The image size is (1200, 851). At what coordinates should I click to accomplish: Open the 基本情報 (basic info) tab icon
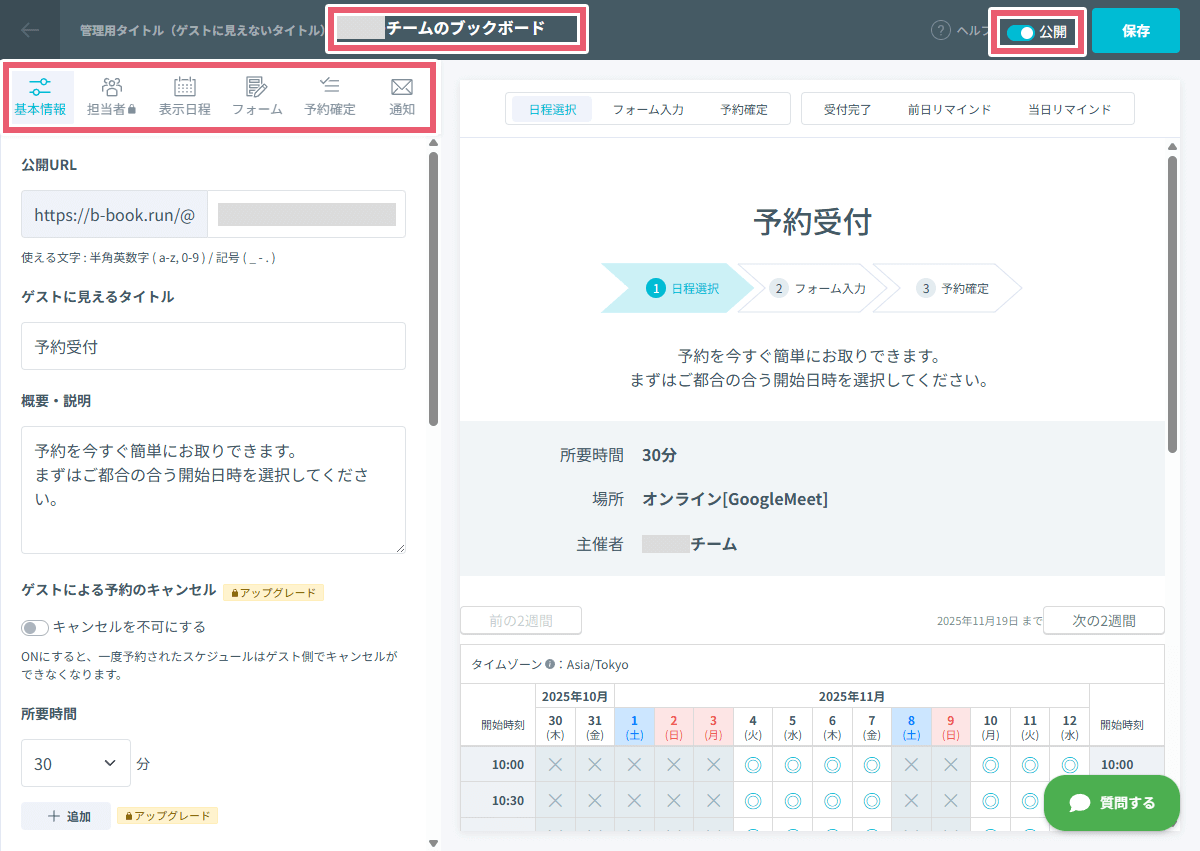40,96
